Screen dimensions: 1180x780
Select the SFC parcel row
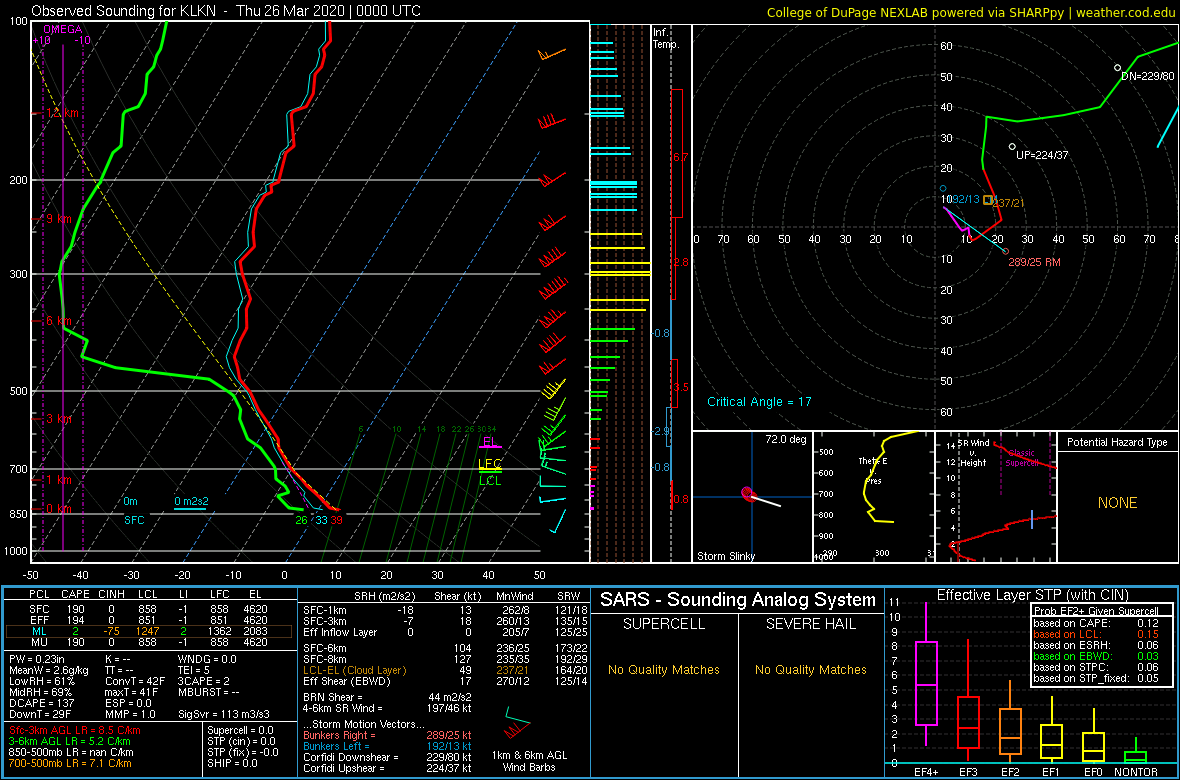click(x=151, y=608)
